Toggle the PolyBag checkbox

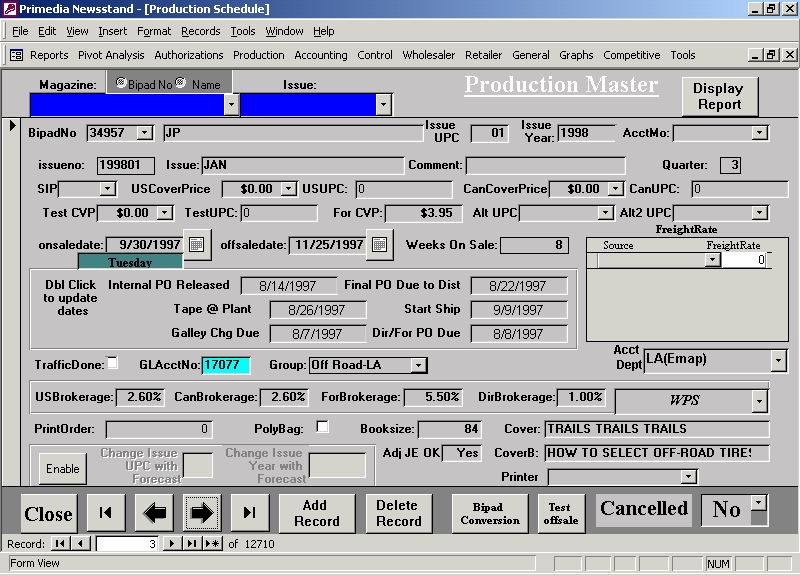pyautogui.click(x=322, y=427)
